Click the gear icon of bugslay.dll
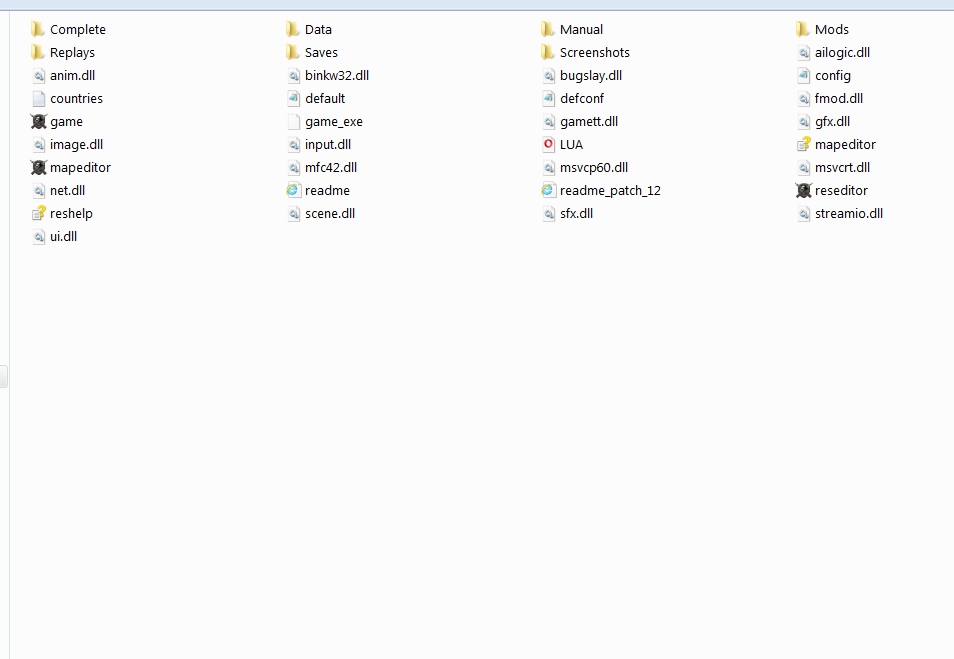 click(x=549, y=75)
